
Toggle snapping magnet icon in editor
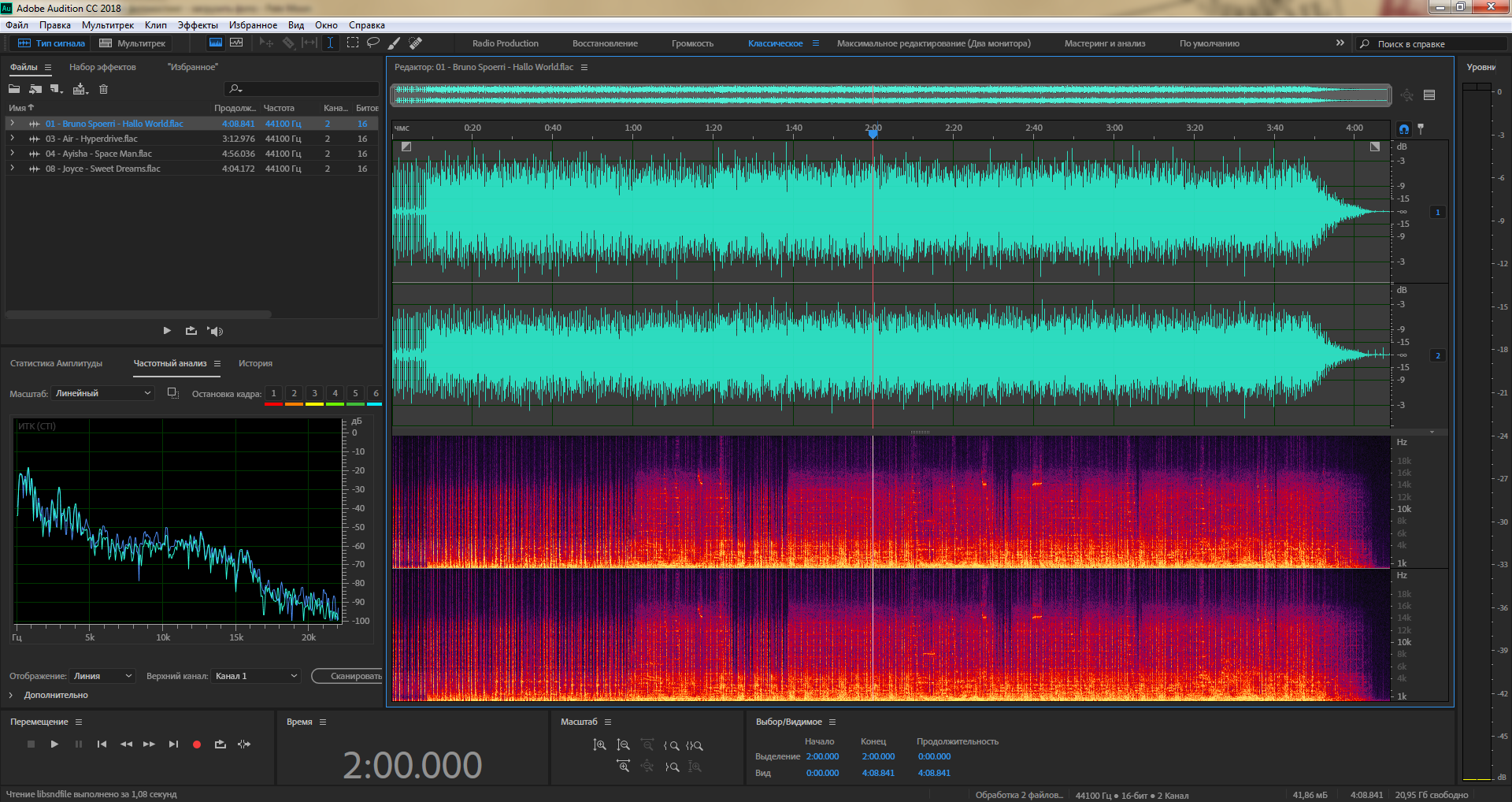point(1404,128)
